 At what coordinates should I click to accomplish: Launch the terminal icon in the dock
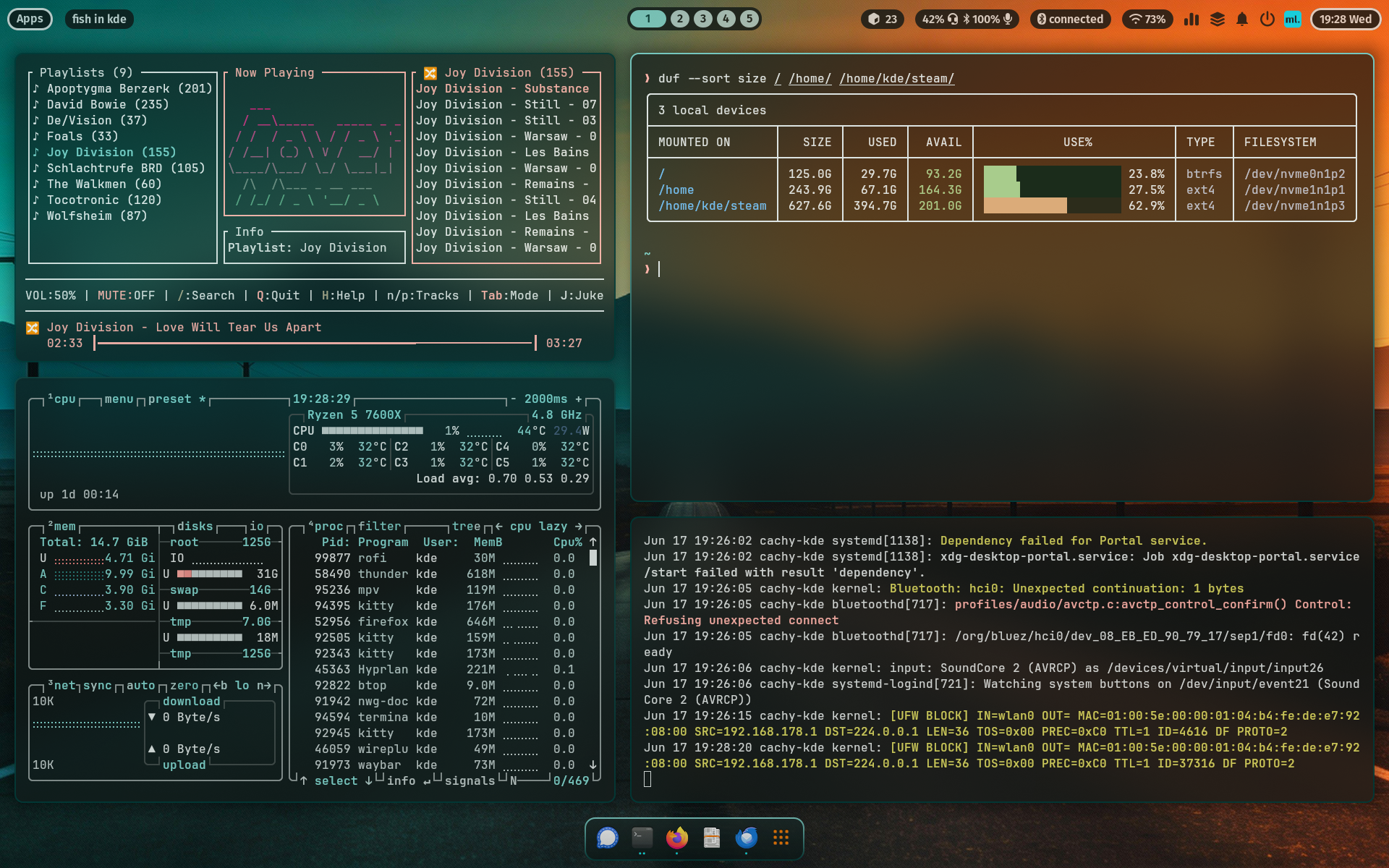tap(642, 838)
